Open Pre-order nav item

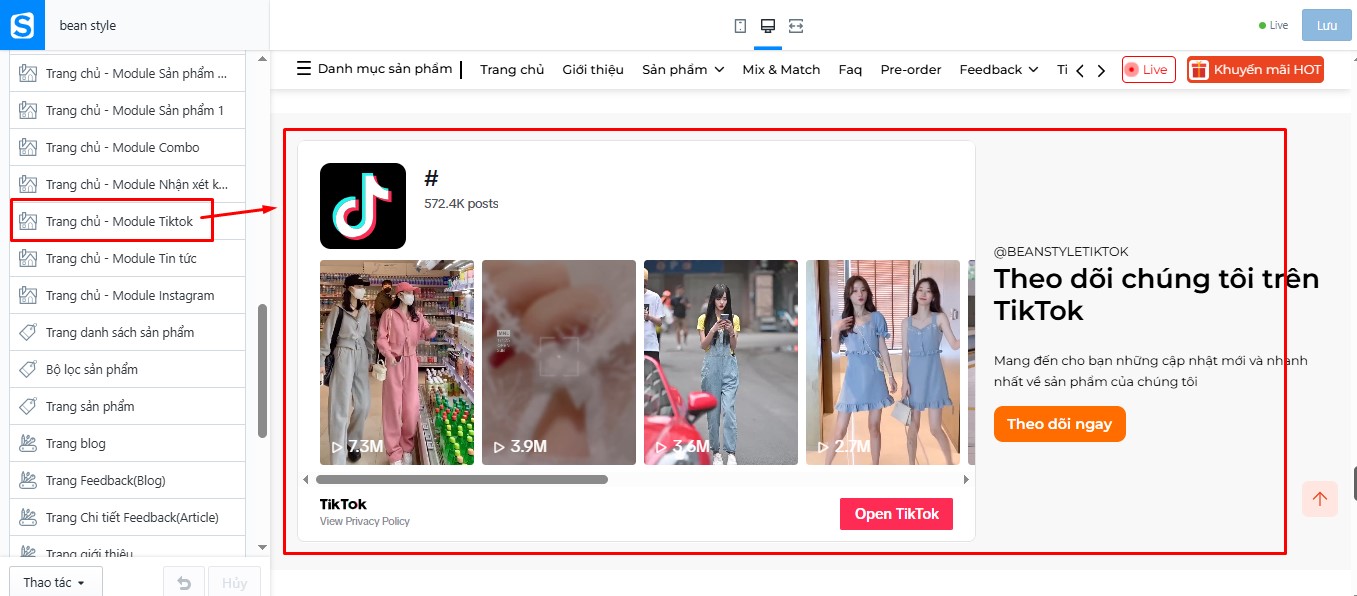[911, 70]
